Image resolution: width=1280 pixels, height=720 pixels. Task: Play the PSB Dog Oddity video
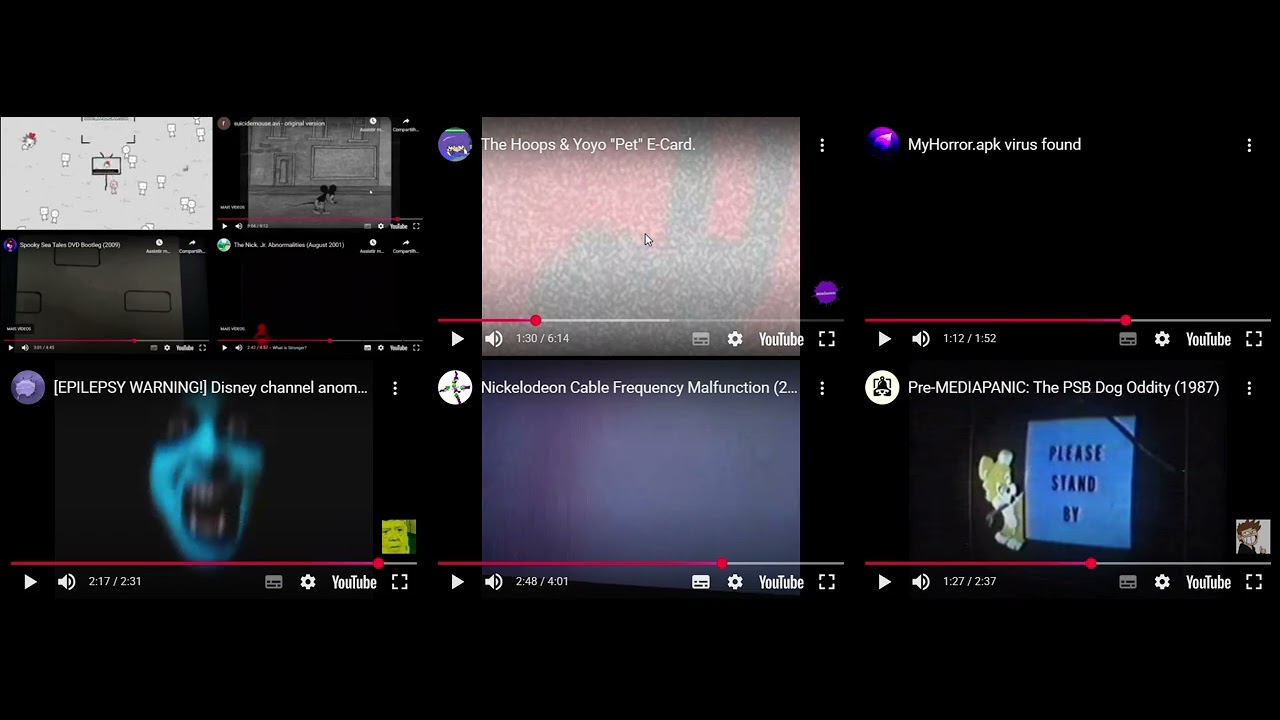884,582
